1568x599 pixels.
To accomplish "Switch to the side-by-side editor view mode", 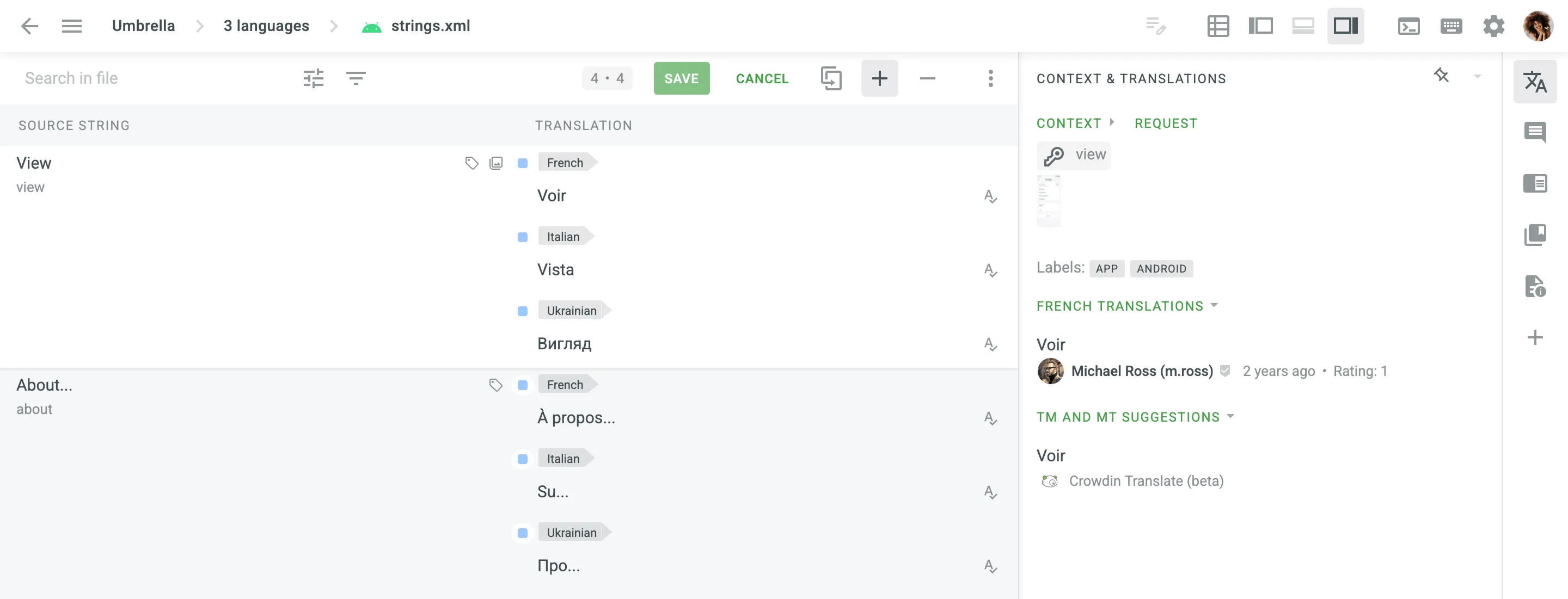I will point(1260,26).
